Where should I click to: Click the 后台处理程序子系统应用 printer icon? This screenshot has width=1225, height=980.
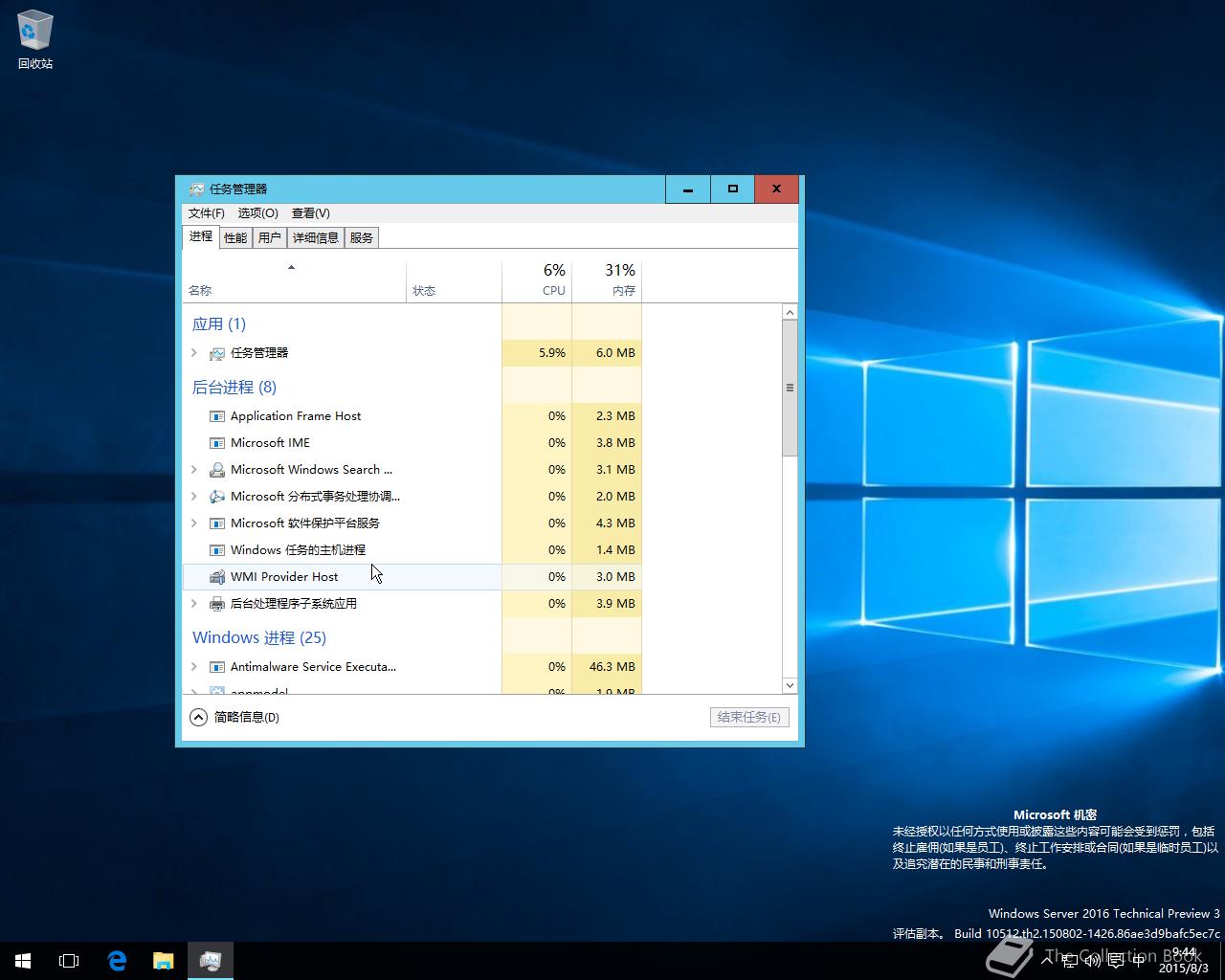217,604
